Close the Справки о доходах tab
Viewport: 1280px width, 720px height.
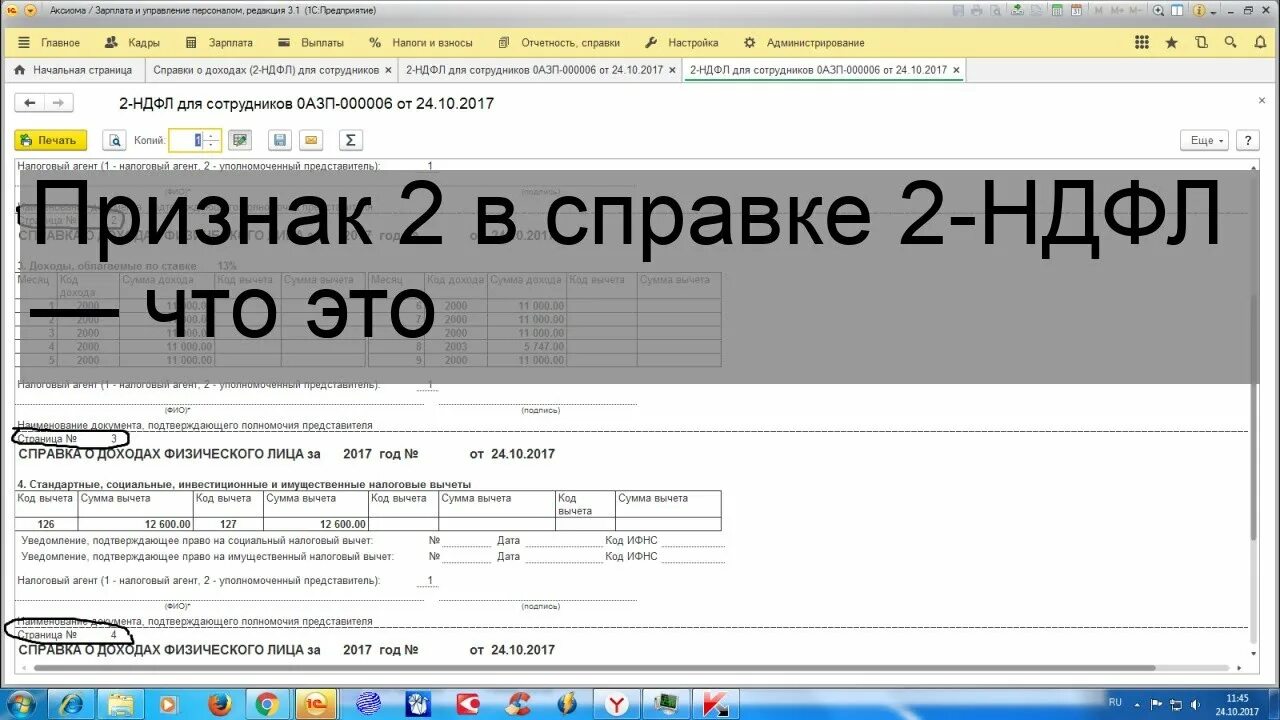[x=388, y=71]
